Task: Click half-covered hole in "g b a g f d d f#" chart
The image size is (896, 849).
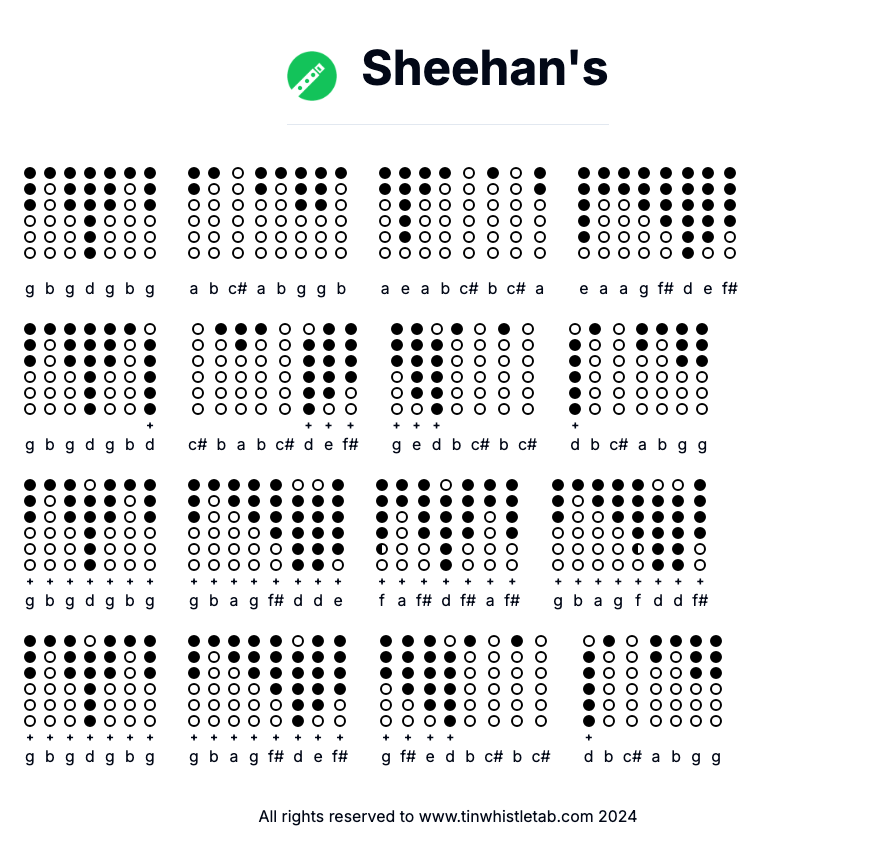Action: [637, 549]
